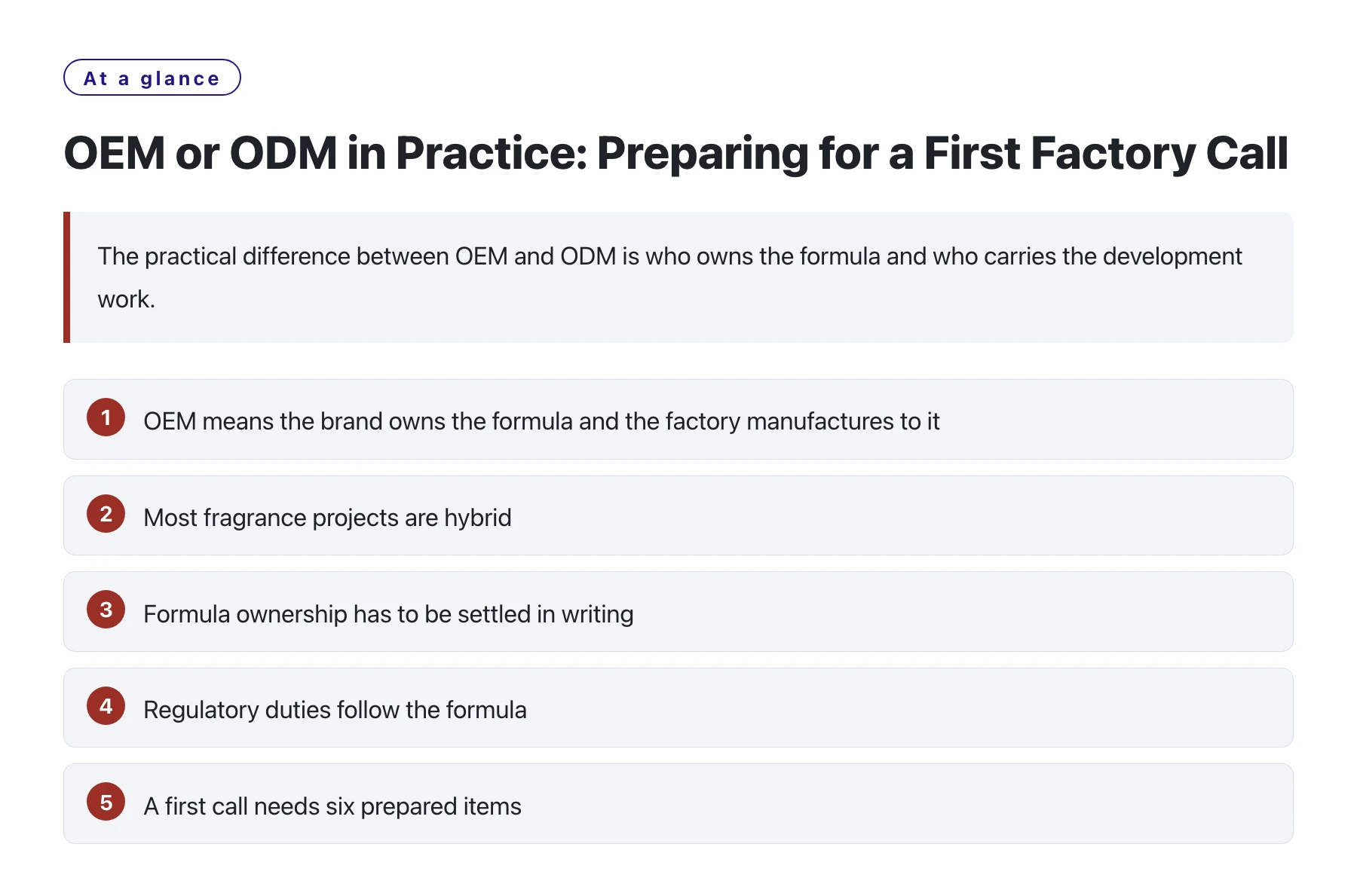Click the red number 5 badge
Screen dimensions: 1357x896
pos(106,803)
